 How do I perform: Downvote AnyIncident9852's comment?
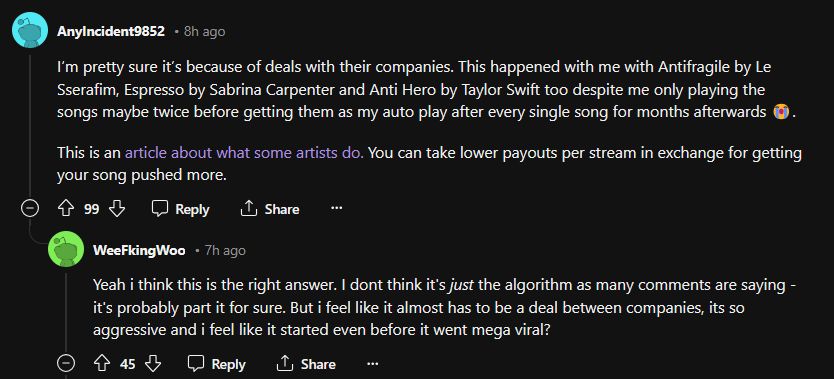pos(117,209)
